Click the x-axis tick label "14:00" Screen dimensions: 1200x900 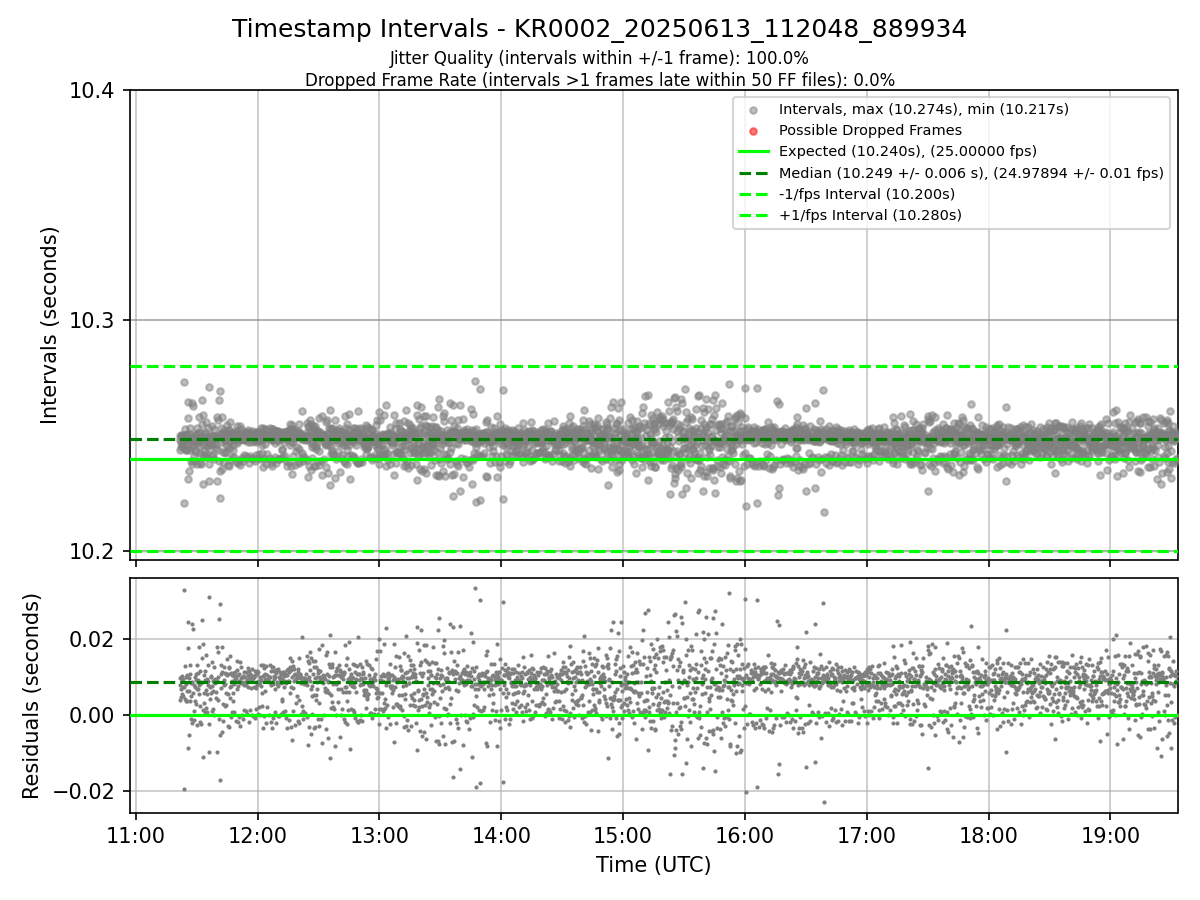[x=501, y=834]
